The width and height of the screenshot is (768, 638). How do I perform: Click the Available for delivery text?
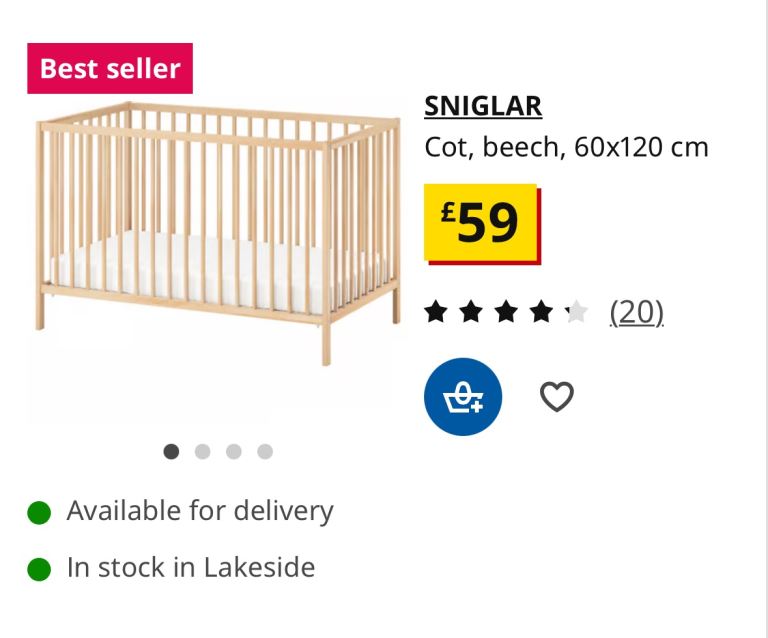pyautogui.click(x=200, y=511)
